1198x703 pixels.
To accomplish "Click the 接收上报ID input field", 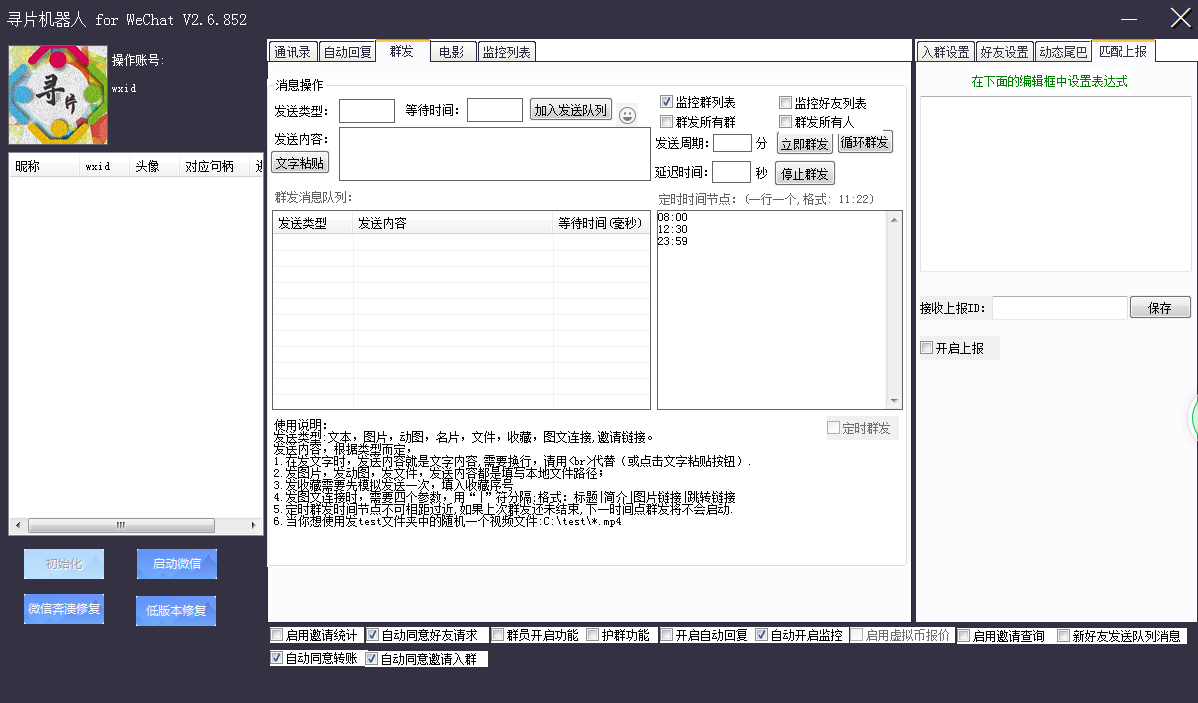I will point(1060,308).
